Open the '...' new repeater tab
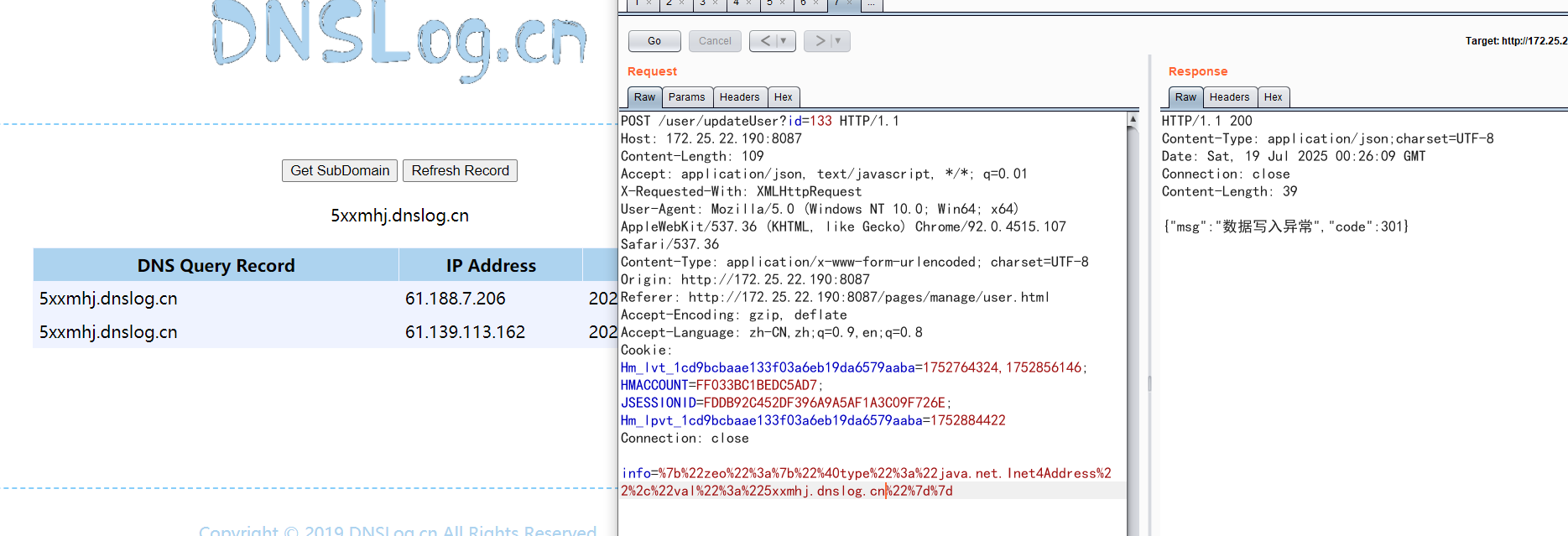Image resolution: width=1568 pixels, height=536 pixels. click(872, 4)
